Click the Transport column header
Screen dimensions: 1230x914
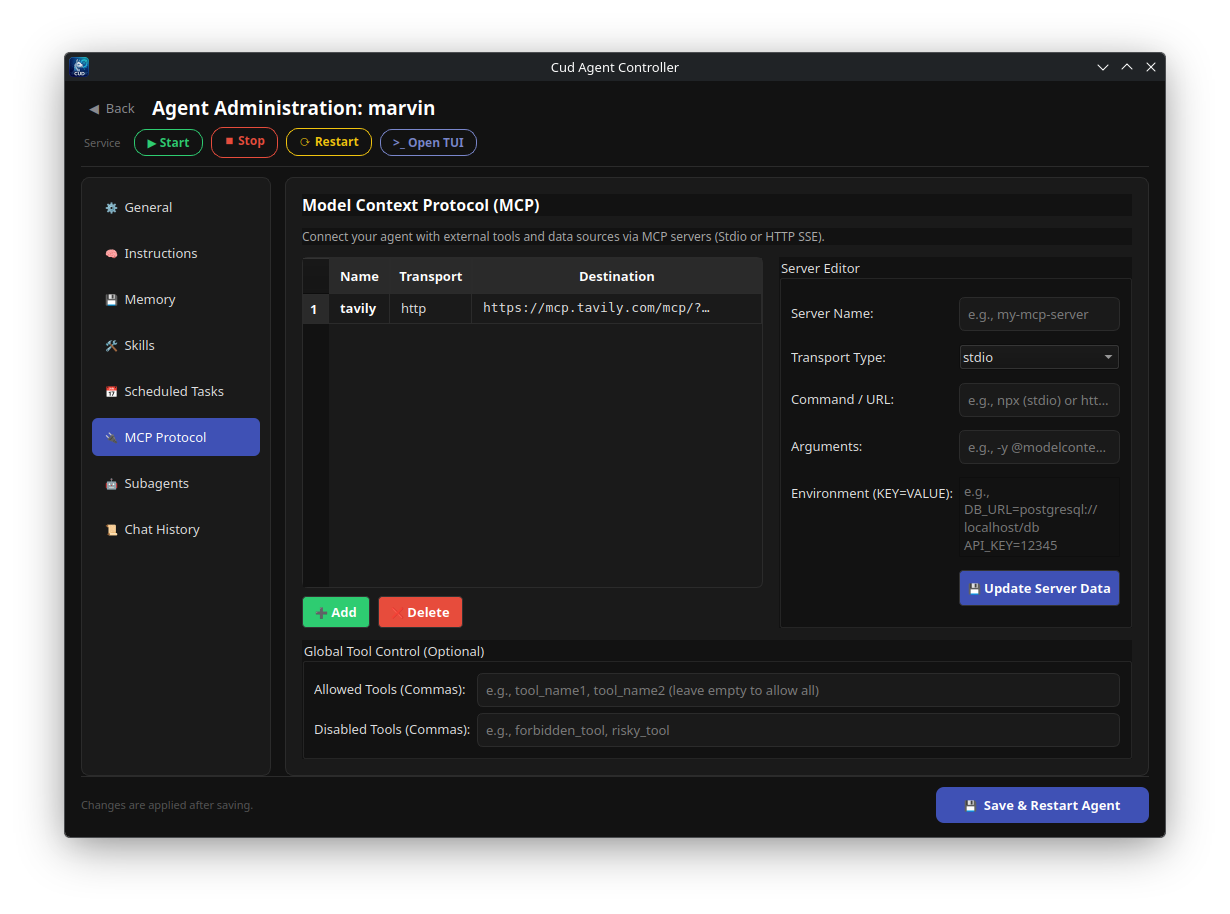(430, 276)
